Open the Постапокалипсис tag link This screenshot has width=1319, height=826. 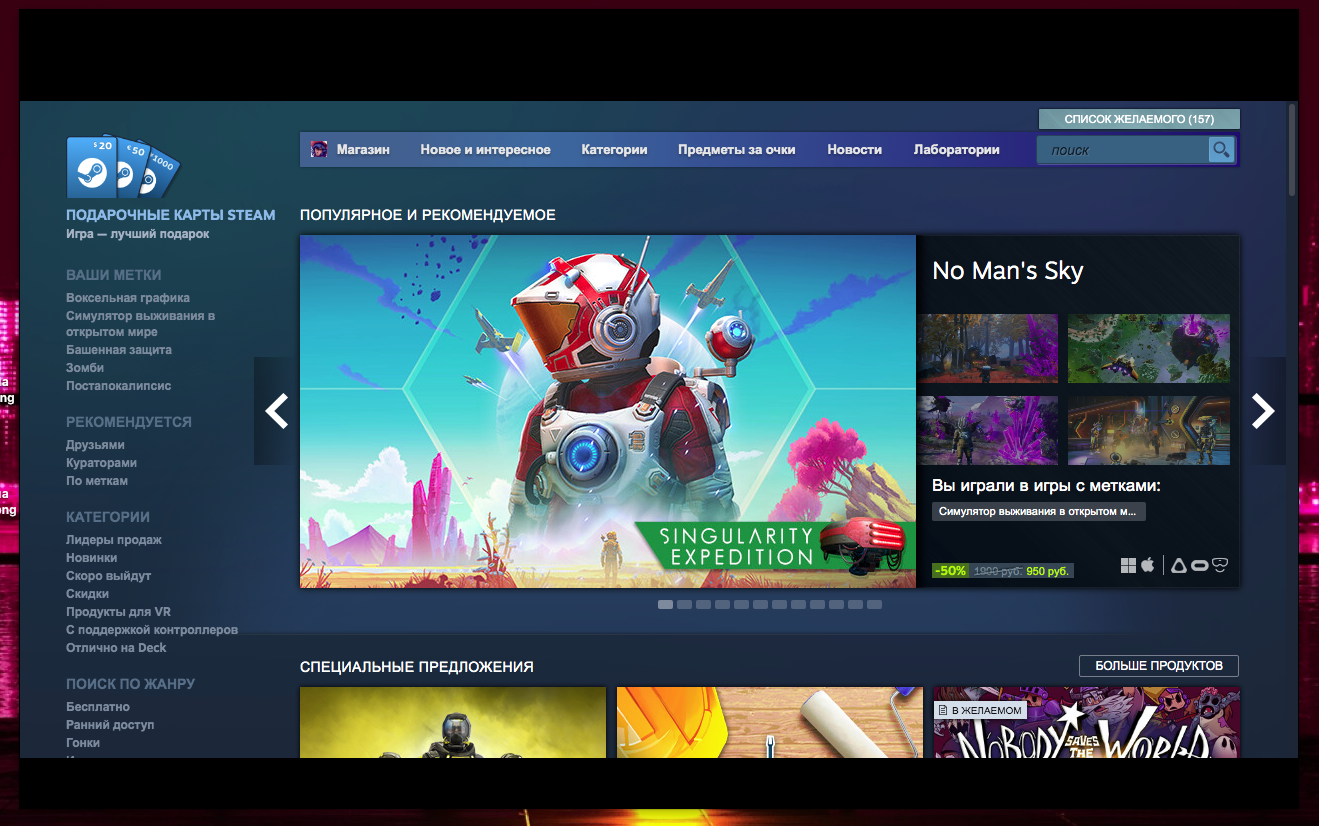click(x=119, y=386)
